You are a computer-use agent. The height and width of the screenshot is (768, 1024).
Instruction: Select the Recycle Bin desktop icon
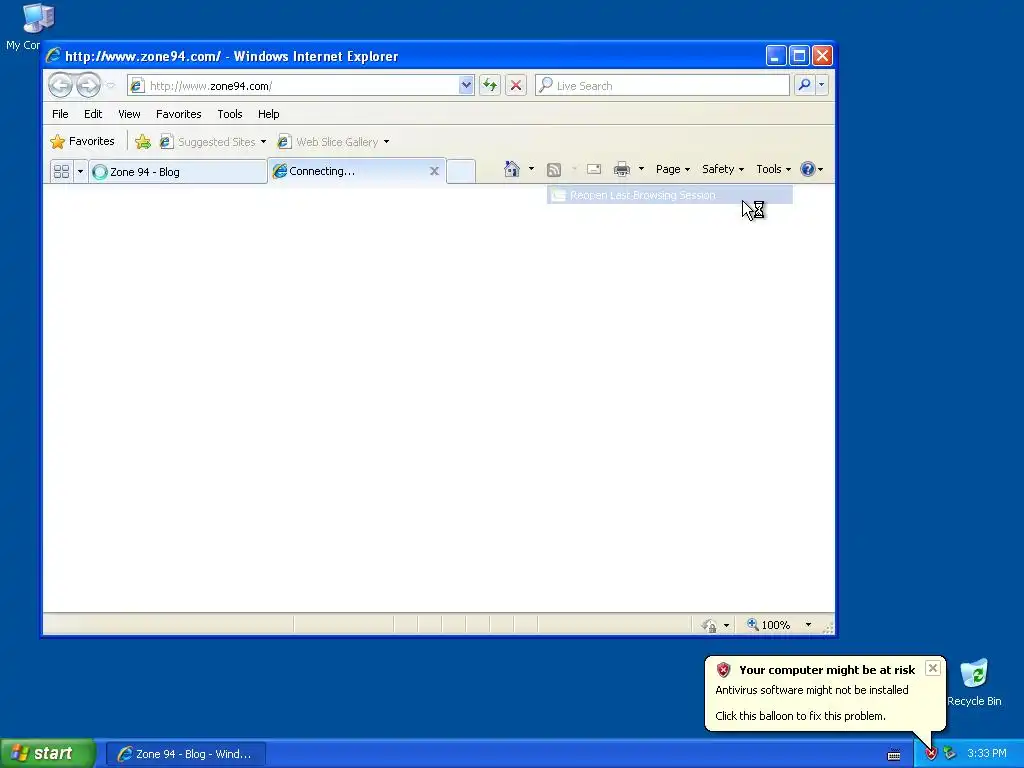[x=974, y=682]
